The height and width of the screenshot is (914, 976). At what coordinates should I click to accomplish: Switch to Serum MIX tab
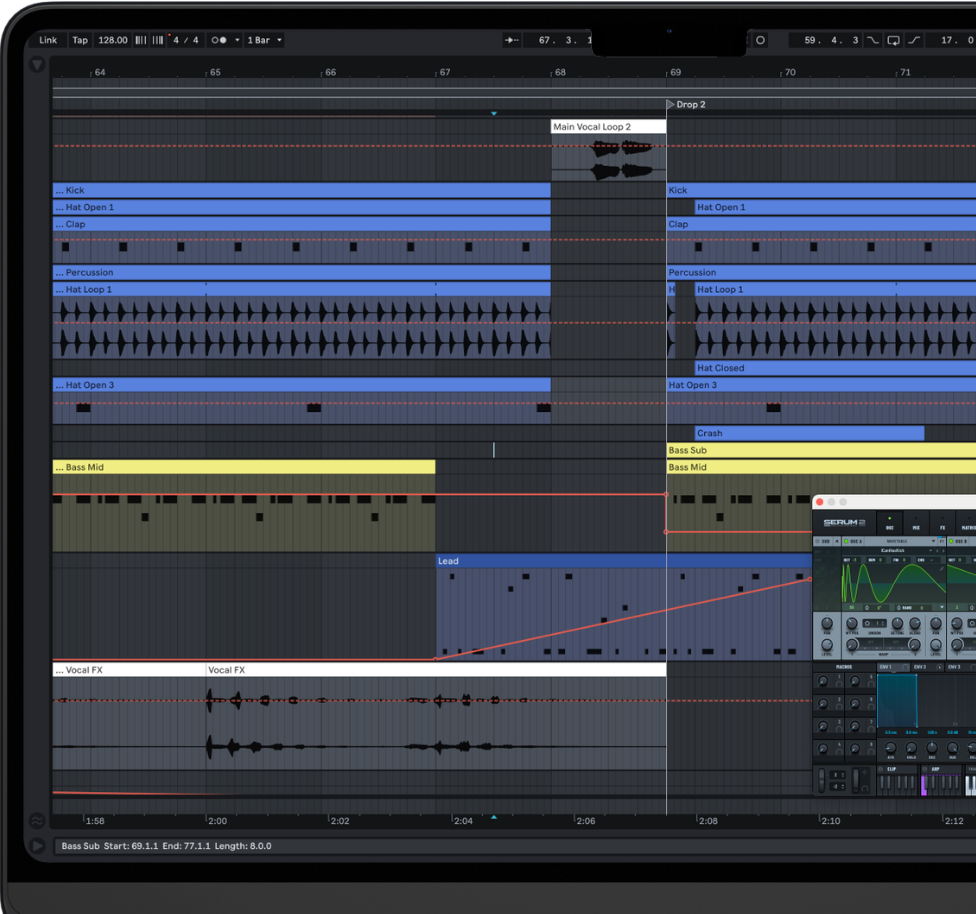click(x=915, y=524)
